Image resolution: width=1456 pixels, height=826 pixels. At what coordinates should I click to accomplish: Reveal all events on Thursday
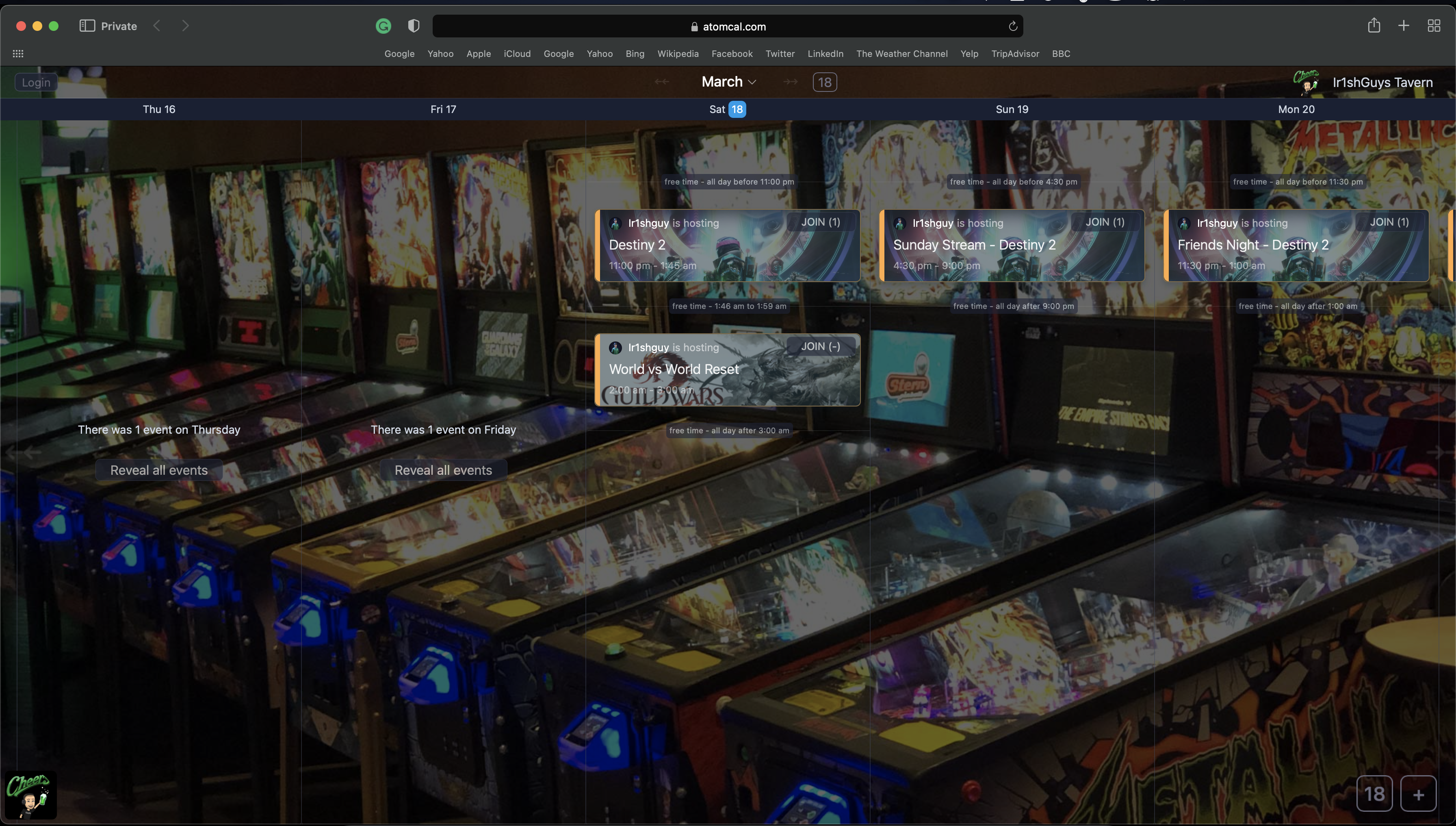[159, 470]
